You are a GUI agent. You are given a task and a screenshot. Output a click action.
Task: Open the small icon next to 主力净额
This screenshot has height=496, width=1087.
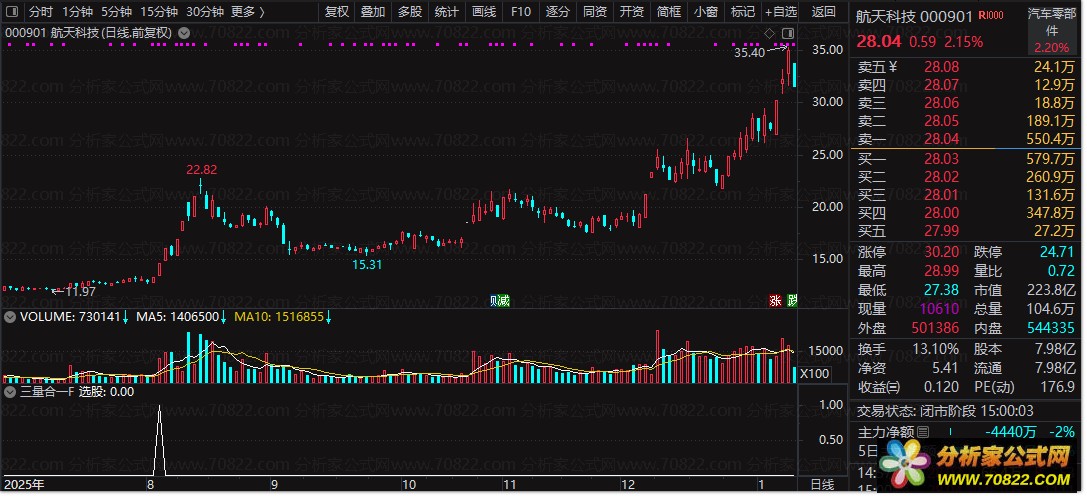click(x=925, y=432)
